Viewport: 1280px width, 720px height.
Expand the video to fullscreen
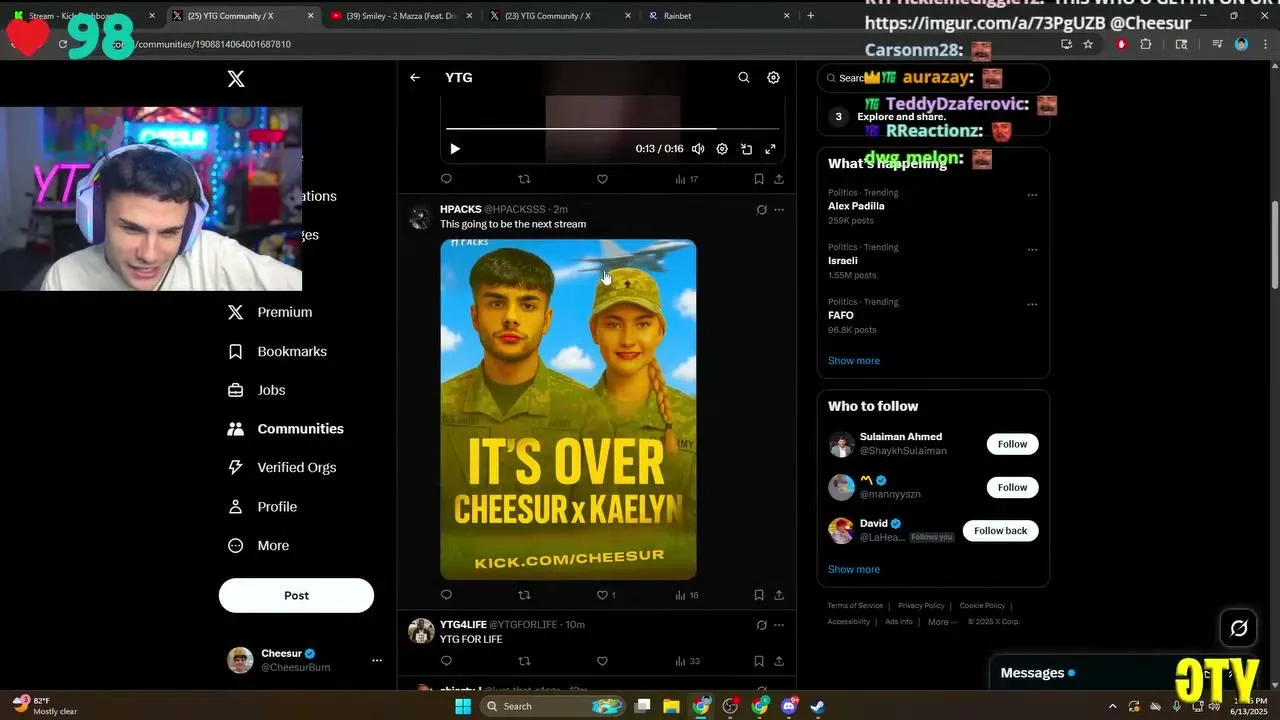pos(770,149)
